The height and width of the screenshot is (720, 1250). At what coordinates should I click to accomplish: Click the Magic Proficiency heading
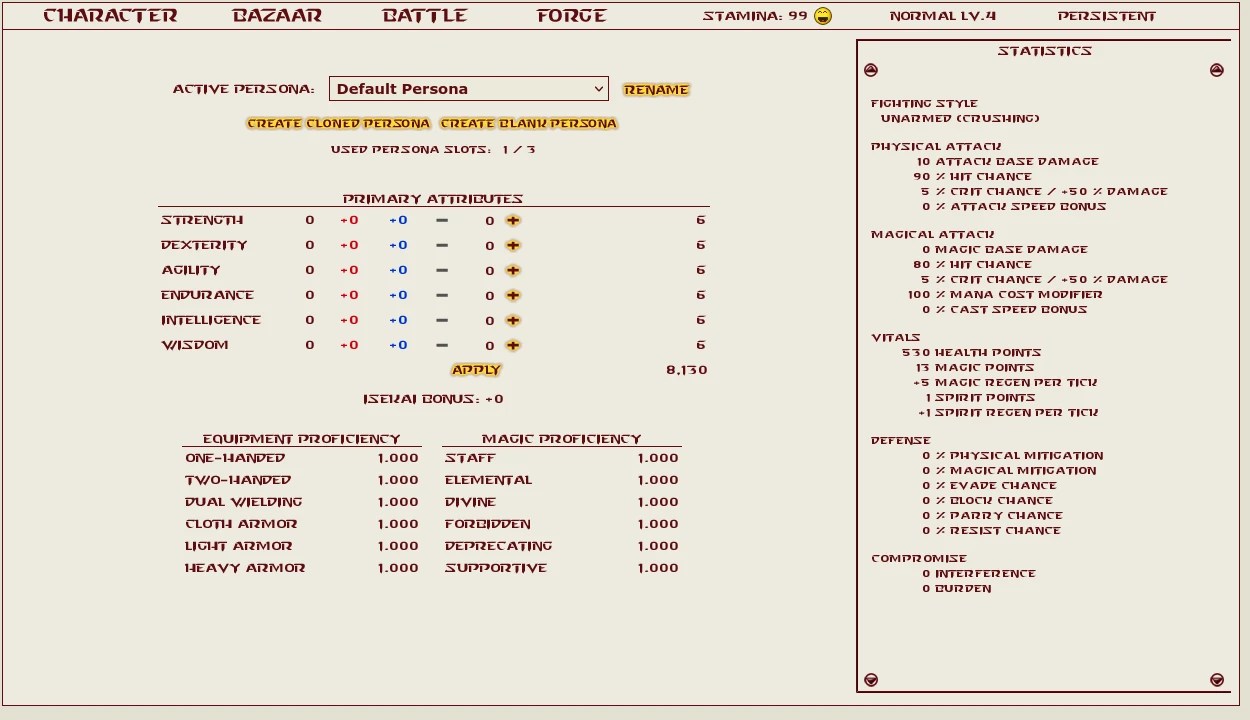tap(562, 439)
